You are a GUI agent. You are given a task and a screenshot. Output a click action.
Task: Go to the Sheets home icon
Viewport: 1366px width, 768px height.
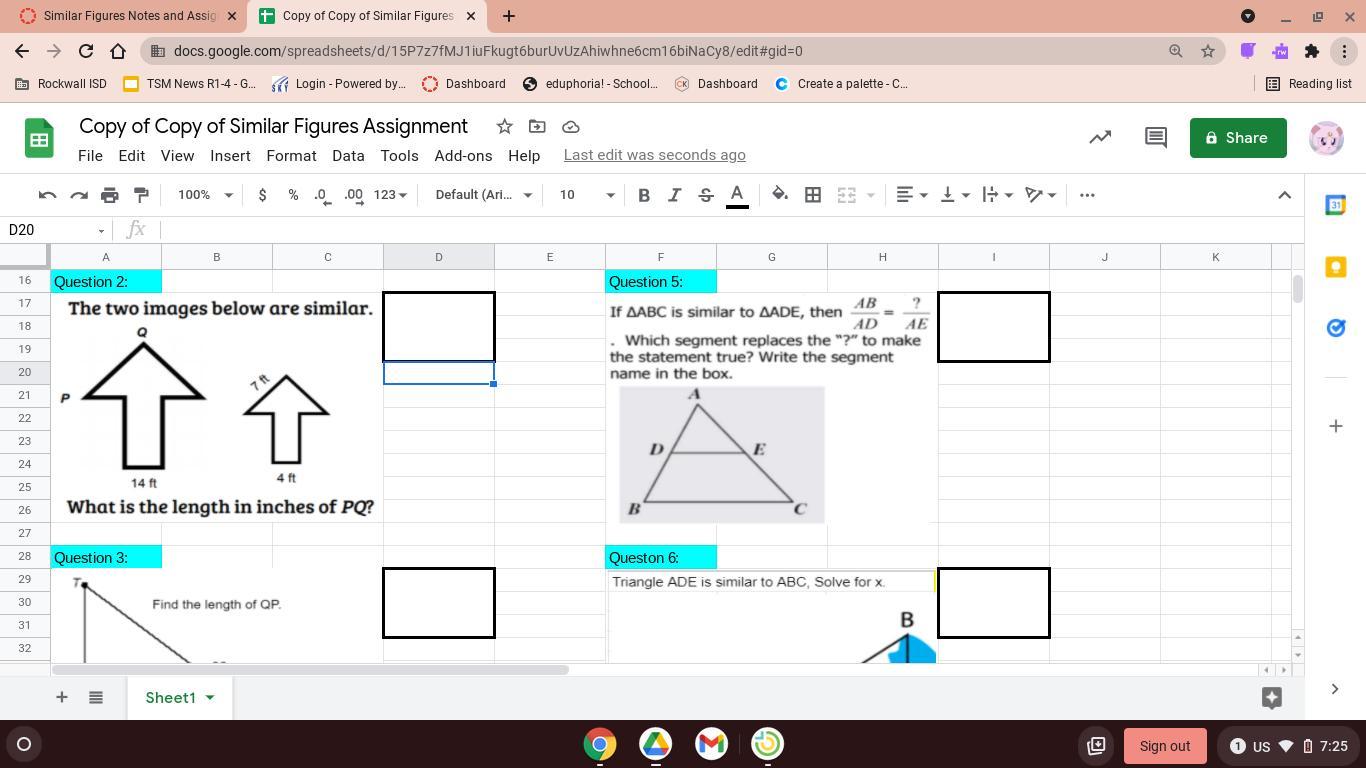pyautogui.click(x=39, y=139)
